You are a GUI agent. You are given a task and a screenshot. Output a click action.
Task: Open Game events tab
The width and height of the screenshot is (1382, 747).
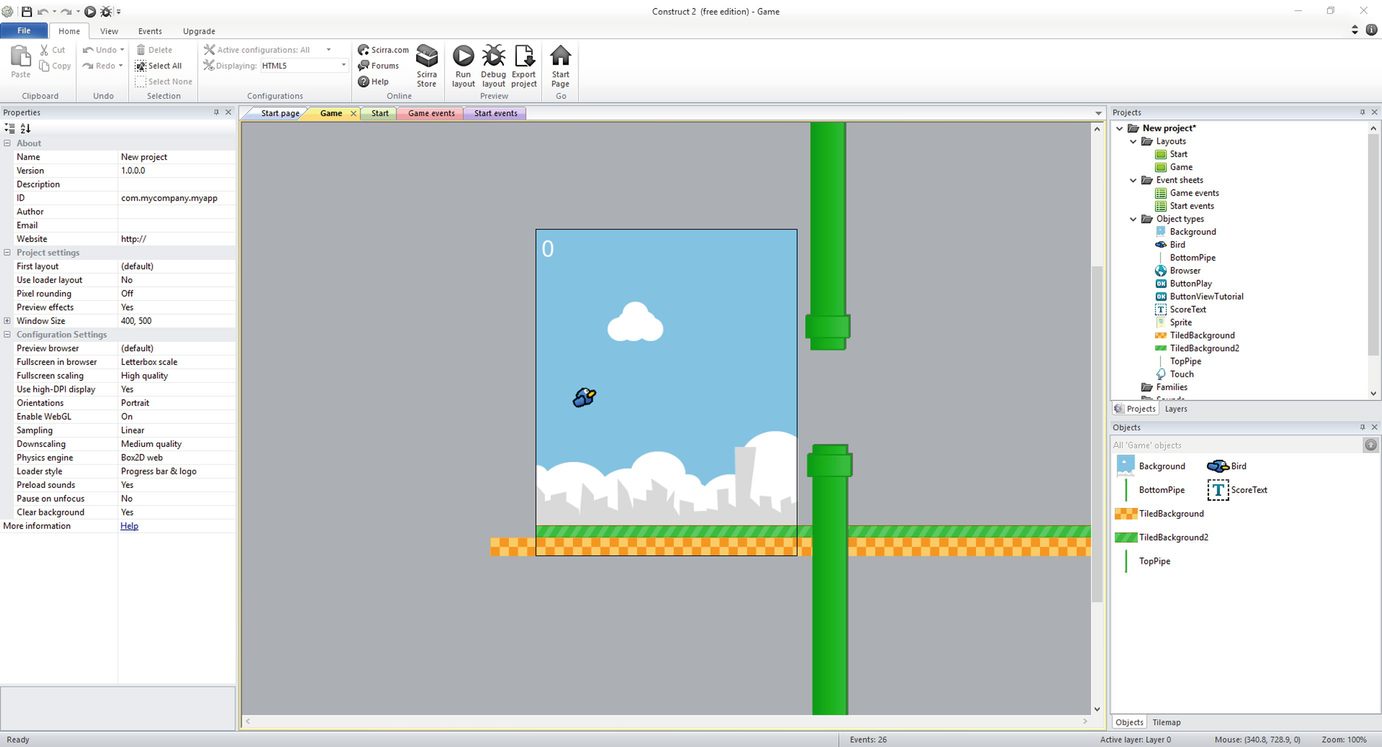click(431, 113)
